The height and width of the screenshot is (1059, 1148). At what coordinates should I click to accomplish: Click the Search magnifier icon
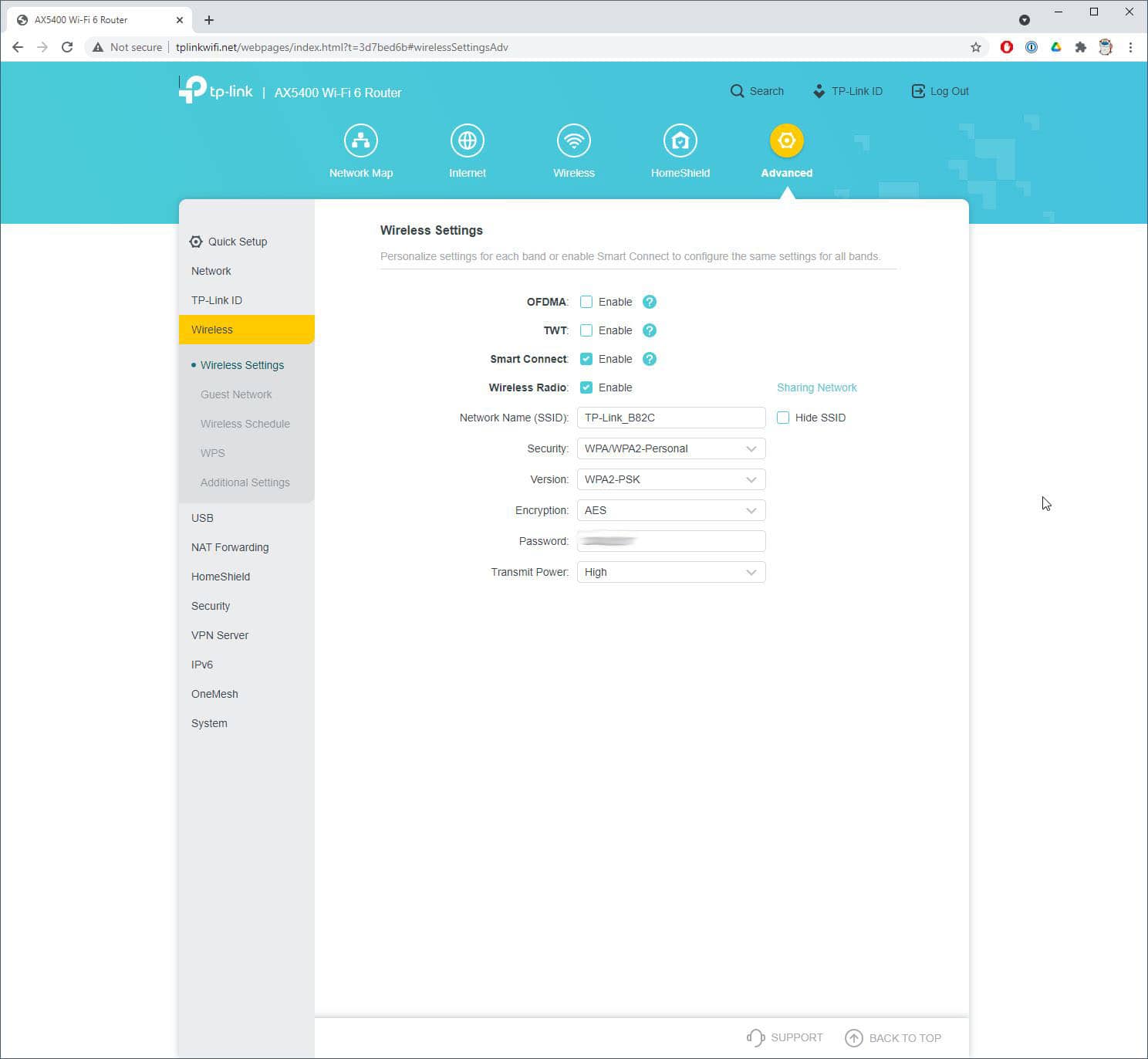point(738,91)
